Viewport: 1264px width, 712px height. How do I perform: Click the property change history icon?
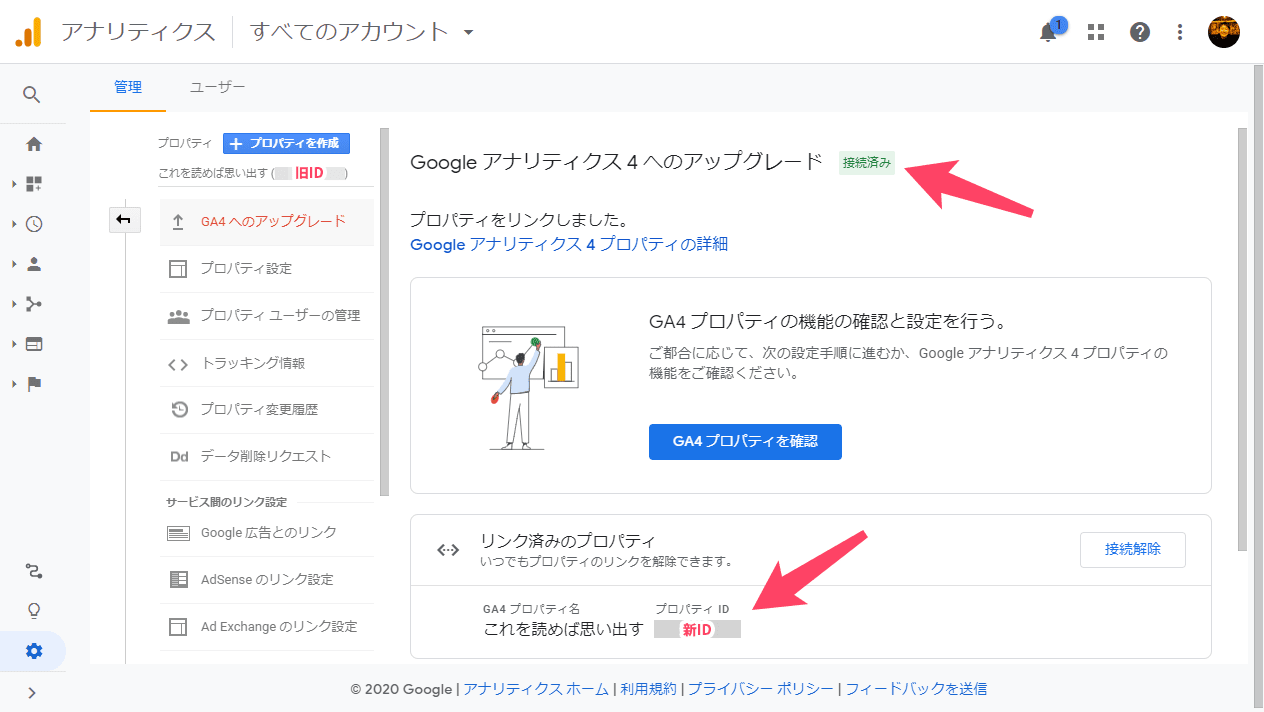pos(179,410)
